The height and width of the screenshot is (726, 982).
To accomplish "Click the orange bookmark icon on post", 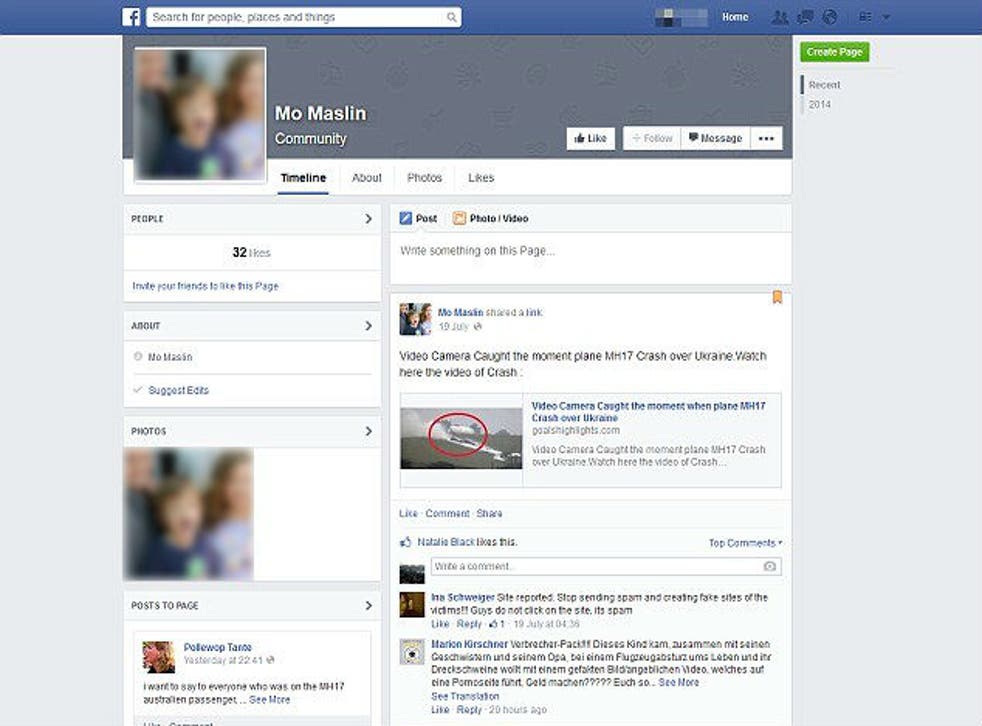I will [x=777, y=297].
